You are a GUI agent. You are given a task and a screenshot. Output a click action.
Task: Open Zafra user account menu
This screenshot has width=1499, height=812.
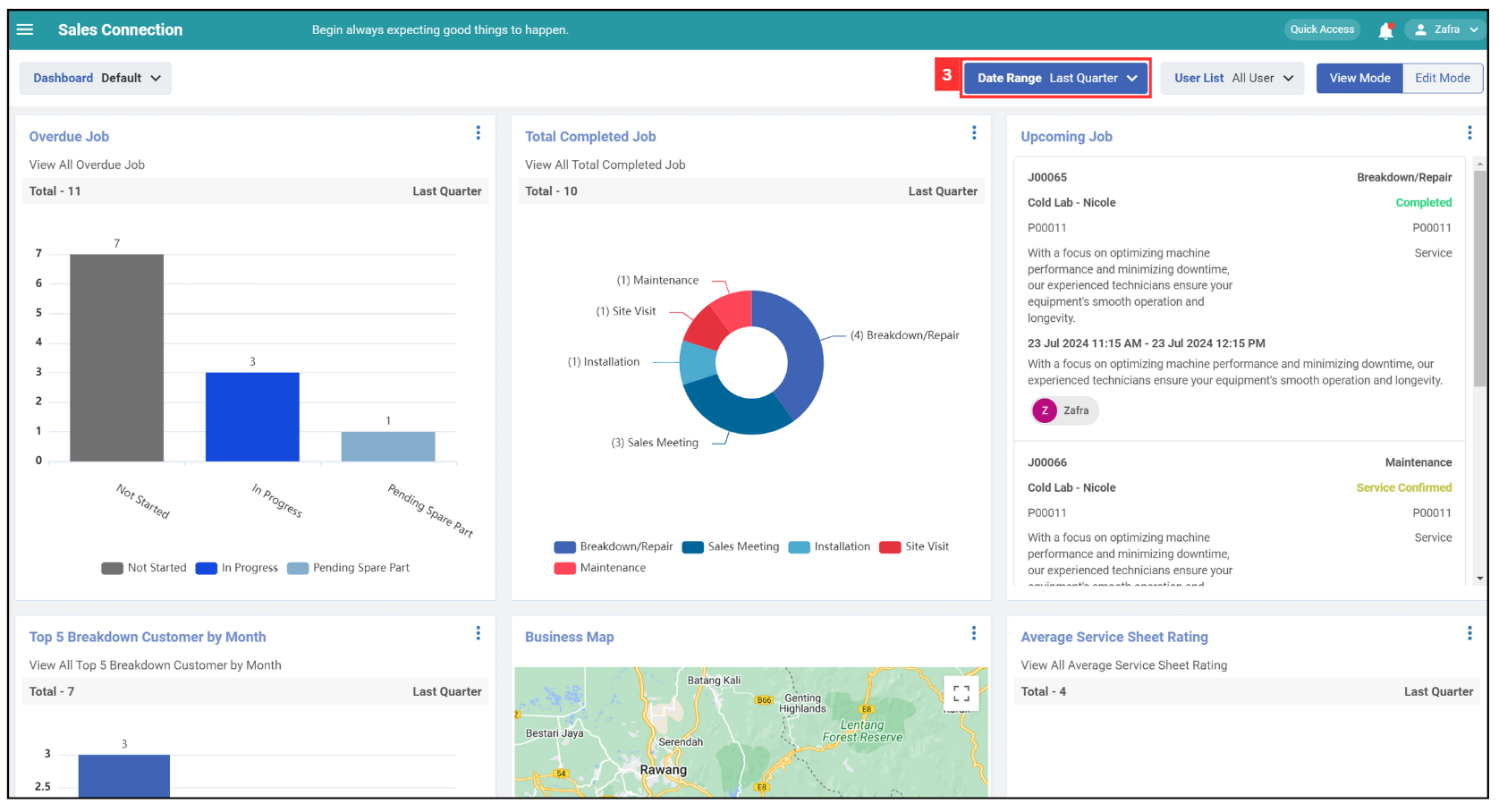click(x=1446, y=30)
